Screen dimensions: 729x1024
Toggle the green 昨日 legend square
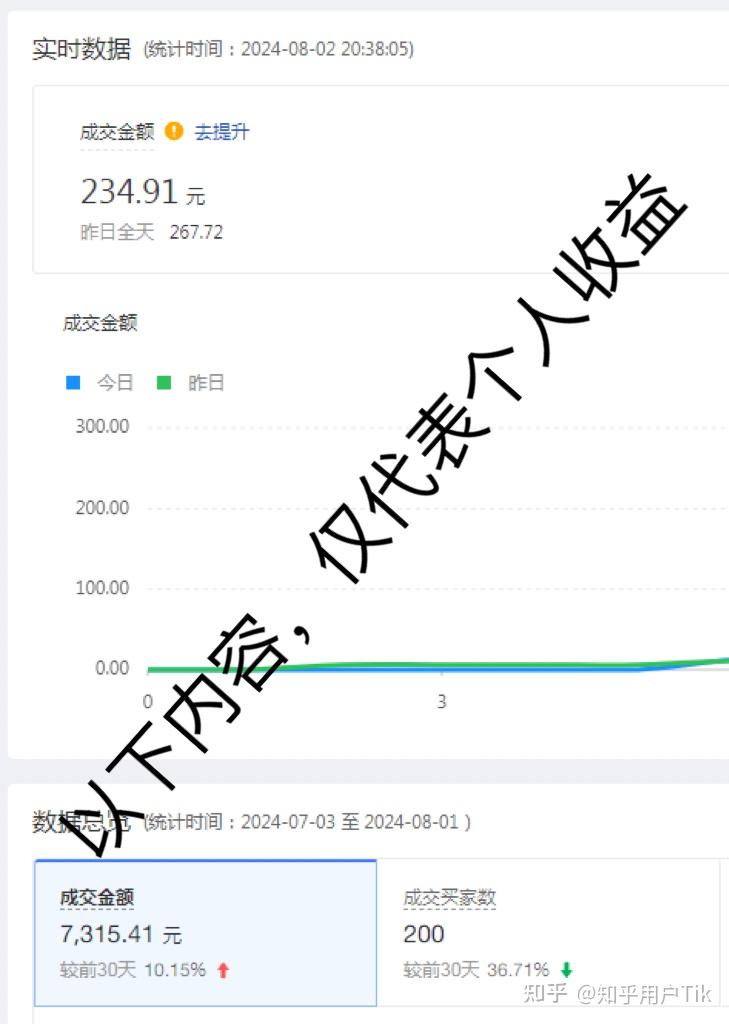pos(164,382)
